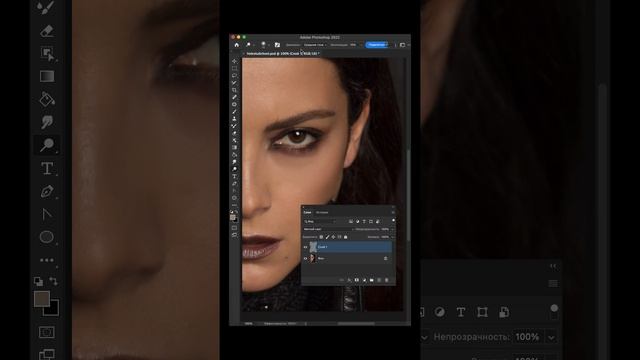Select the open document tab in Photoshop
The width and height of the screenshot is (640, 360).
click(x=282, y=53)
